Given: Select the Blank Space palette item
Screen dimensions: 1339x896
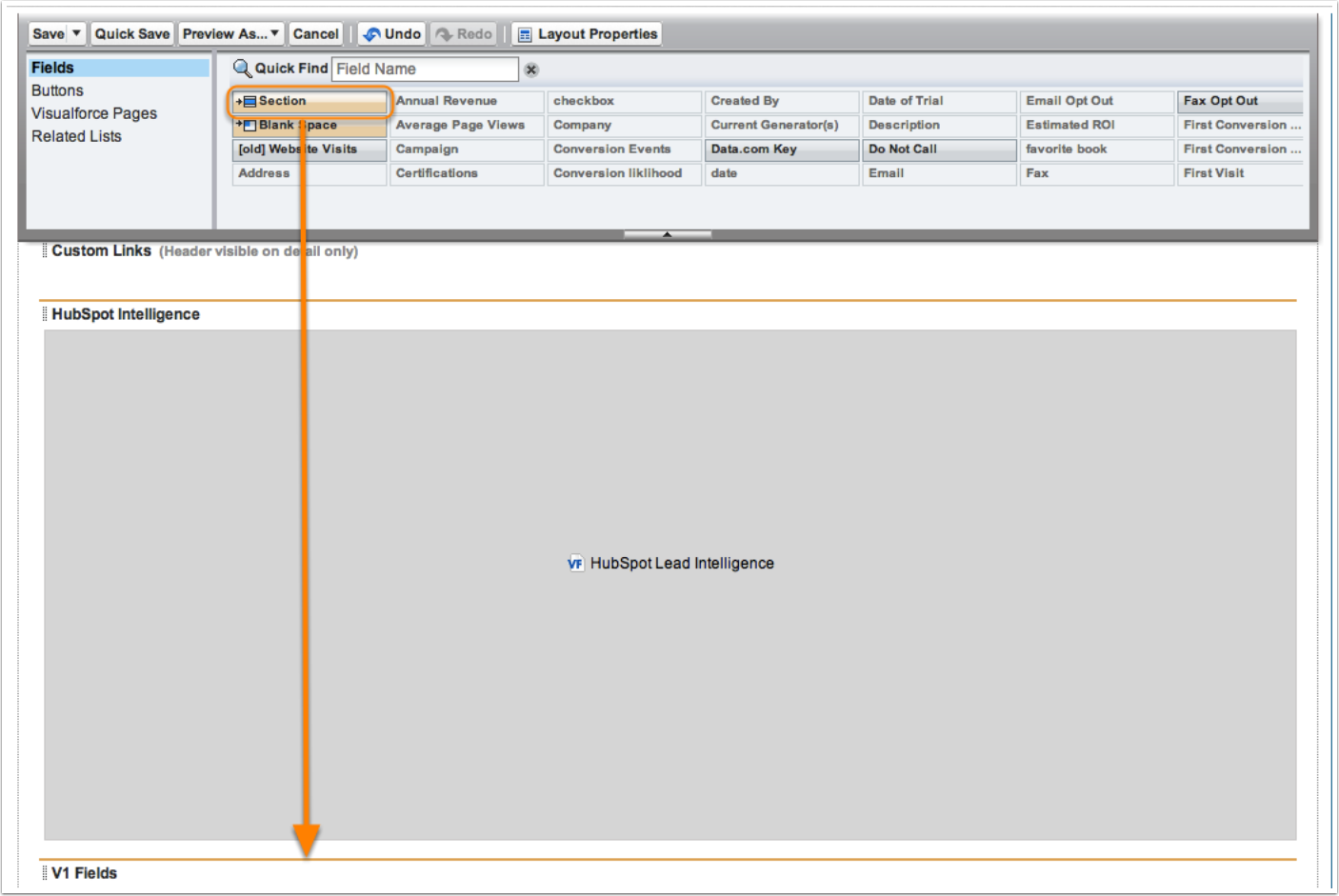Looking at the screenshot, I should pos(310,125).
